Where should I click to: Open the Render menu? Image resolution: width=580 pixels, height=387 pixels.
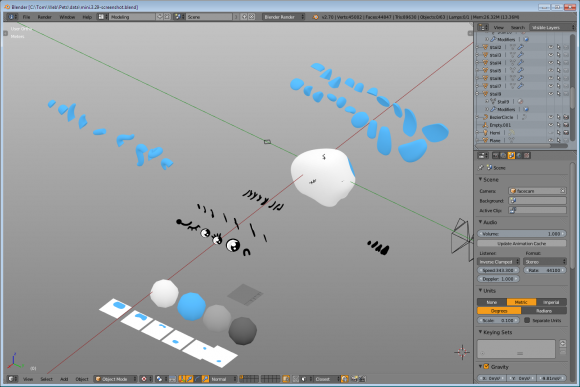click(x=45, y=17)
